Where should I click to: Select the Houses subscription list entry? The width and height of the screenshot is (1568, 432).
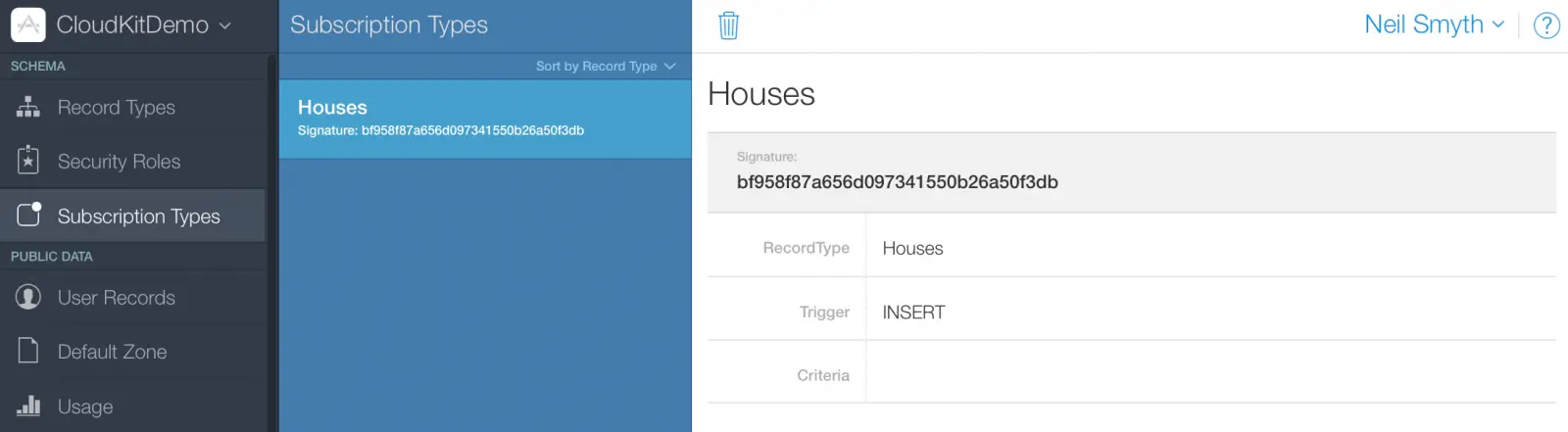point(485,119)
